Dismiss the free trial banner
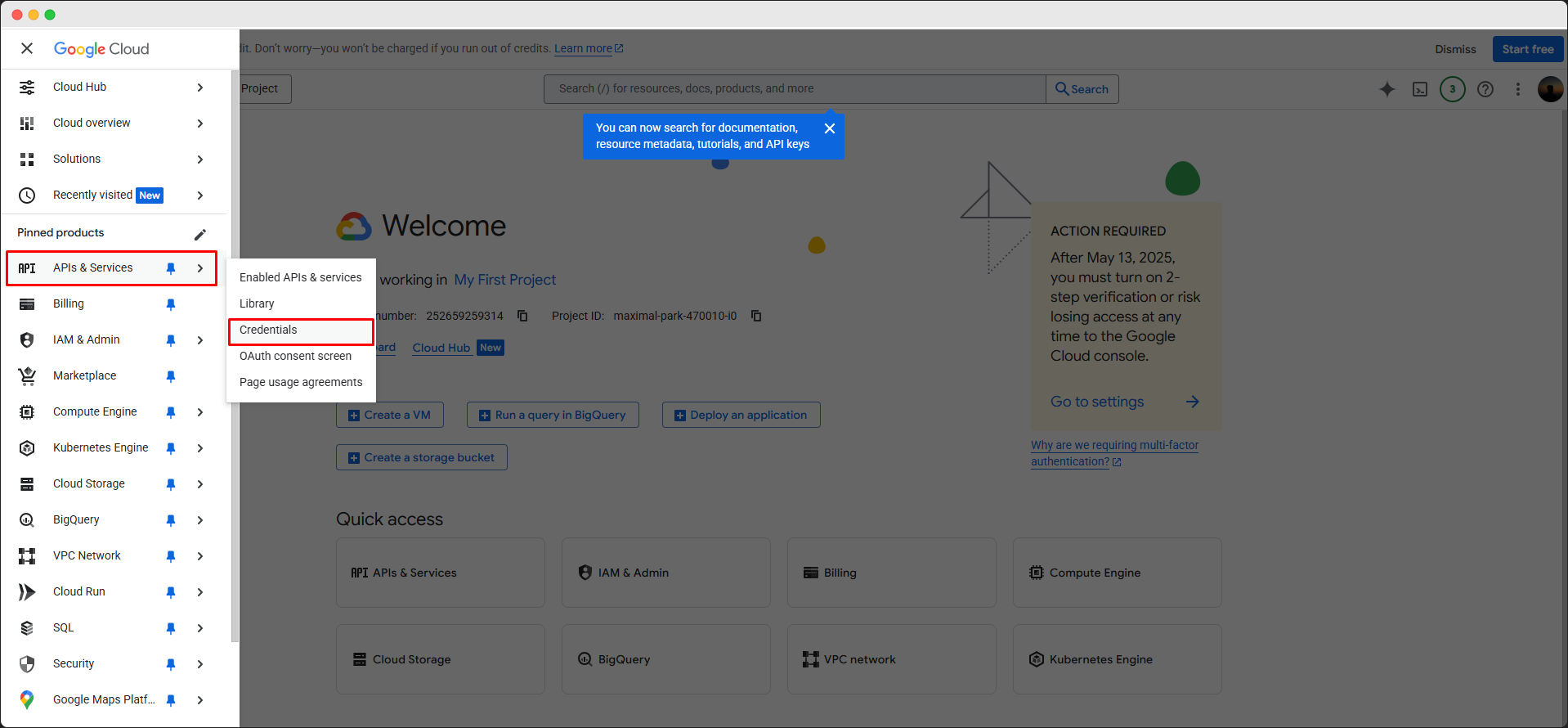Viewport: 1568px width, 728px height. point(1455,49)
